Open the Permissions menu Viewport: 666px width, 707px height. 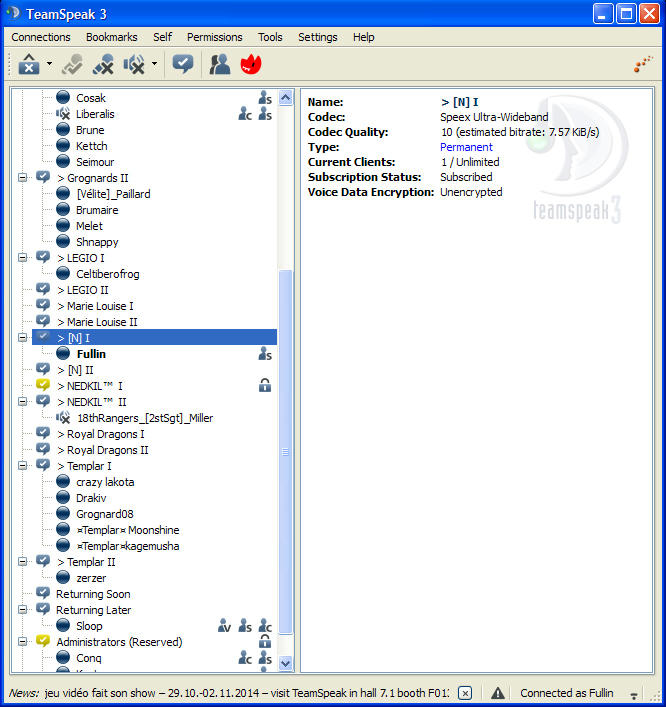[215, 37]
